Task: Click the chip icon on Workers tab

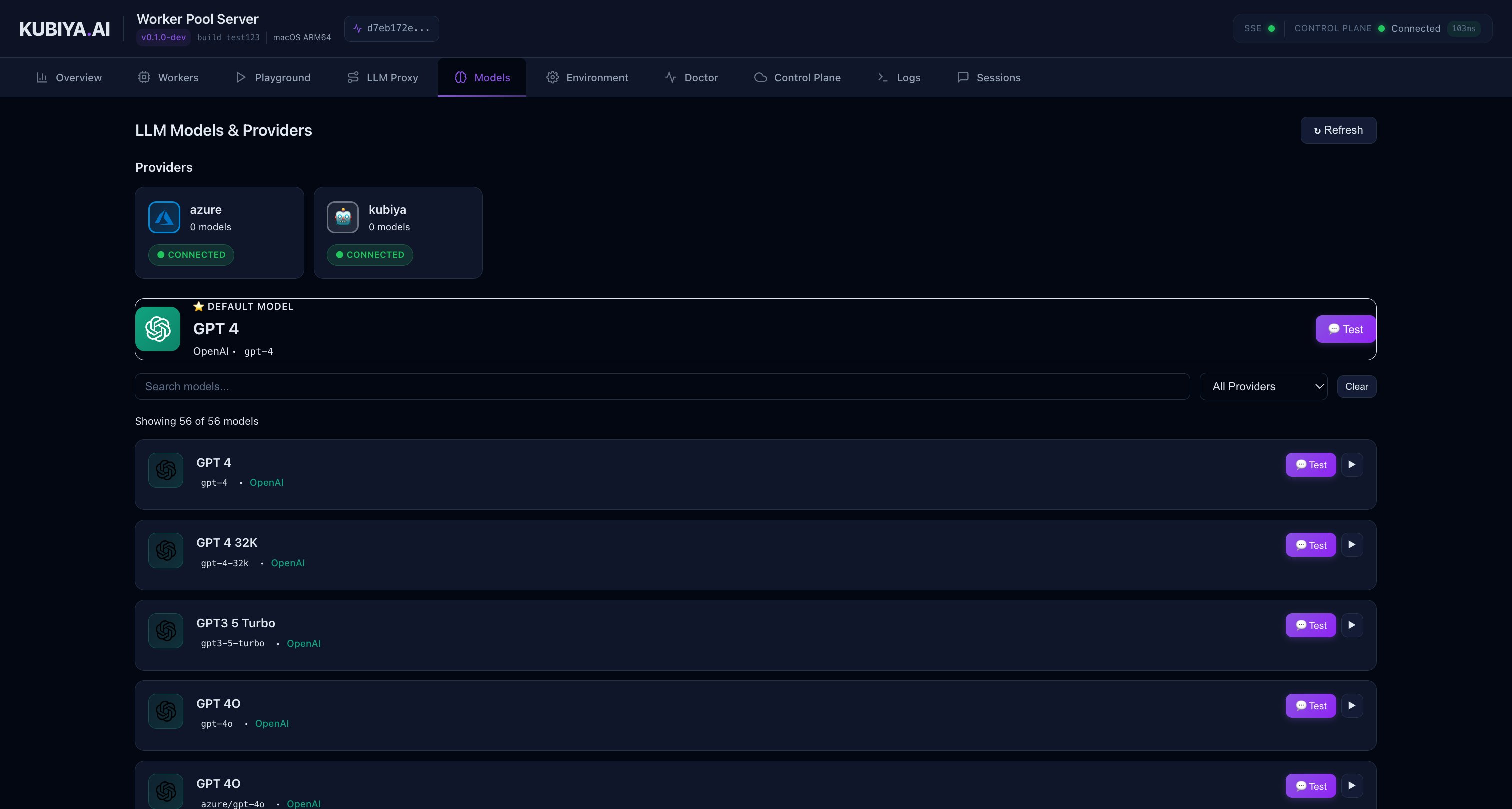Action: click(x=144, y=77)
